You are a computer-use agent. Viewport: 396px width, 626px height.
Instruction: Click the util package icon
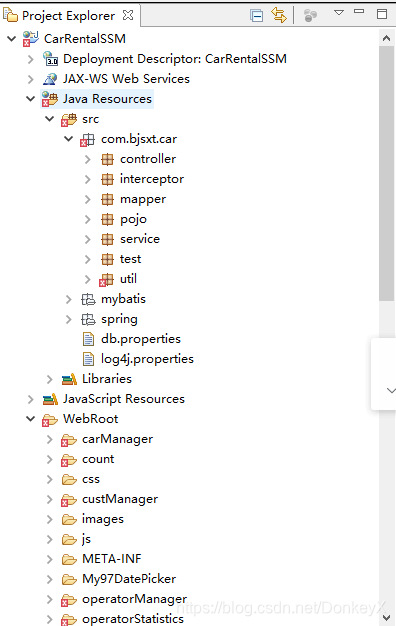click(x=107, y=279)
